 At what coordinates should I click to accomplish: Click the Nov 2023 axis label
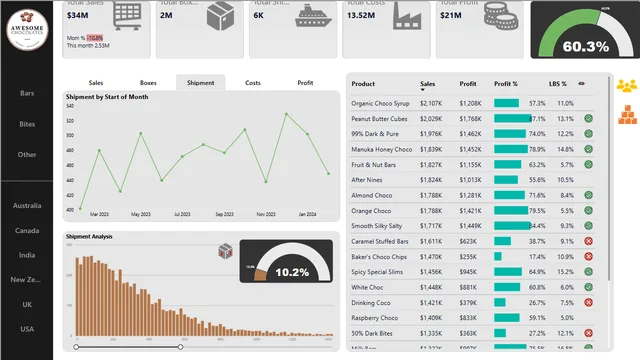tap(266, 214)
